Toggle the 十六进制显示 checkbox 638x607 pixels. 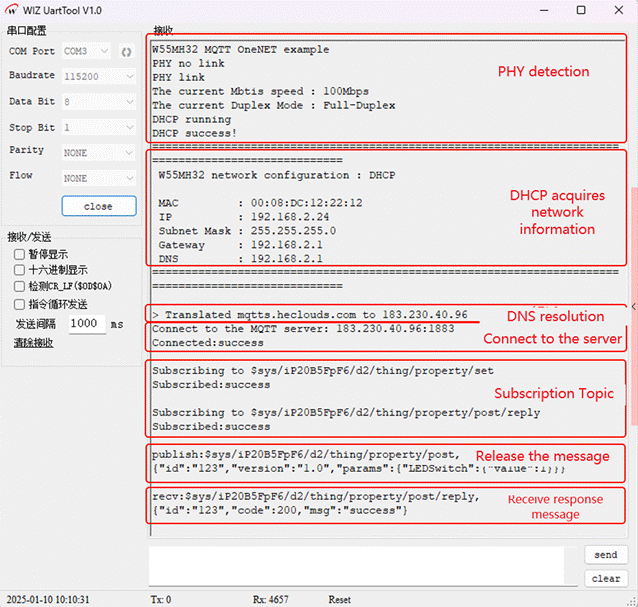[19, 270]
